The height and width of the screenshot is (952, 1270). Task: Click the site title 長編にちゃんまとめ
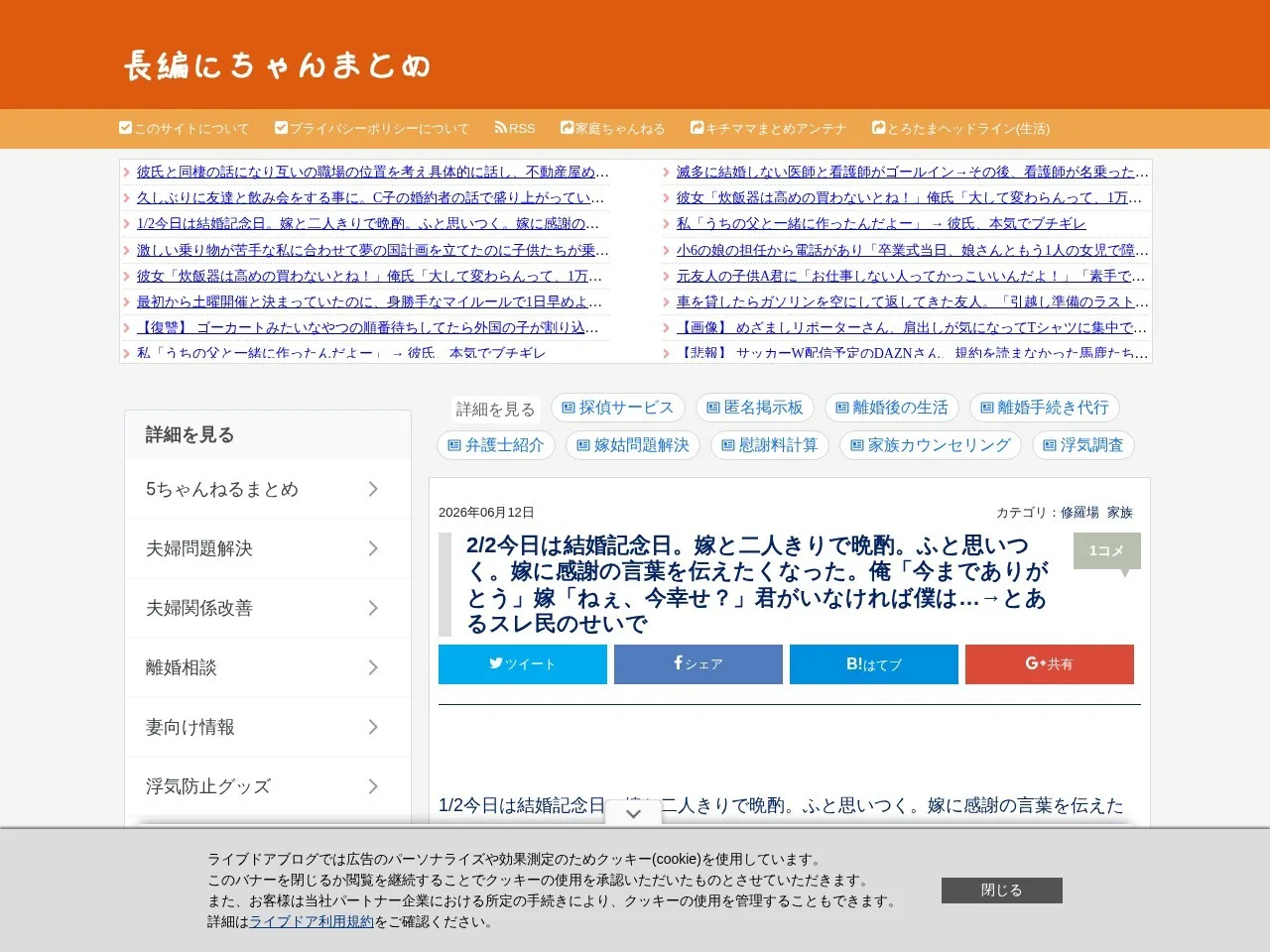(277, 65)
